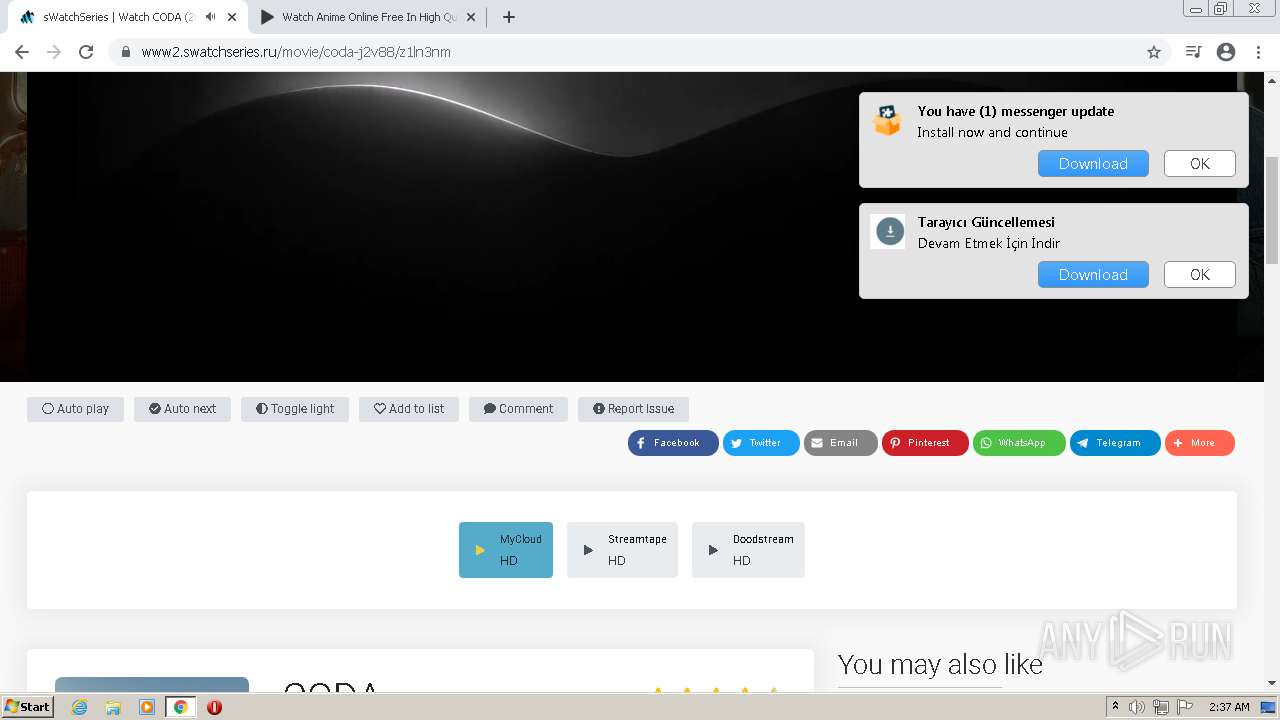
Task: Open Chrome from taskbar
Action: click(180, 707)
